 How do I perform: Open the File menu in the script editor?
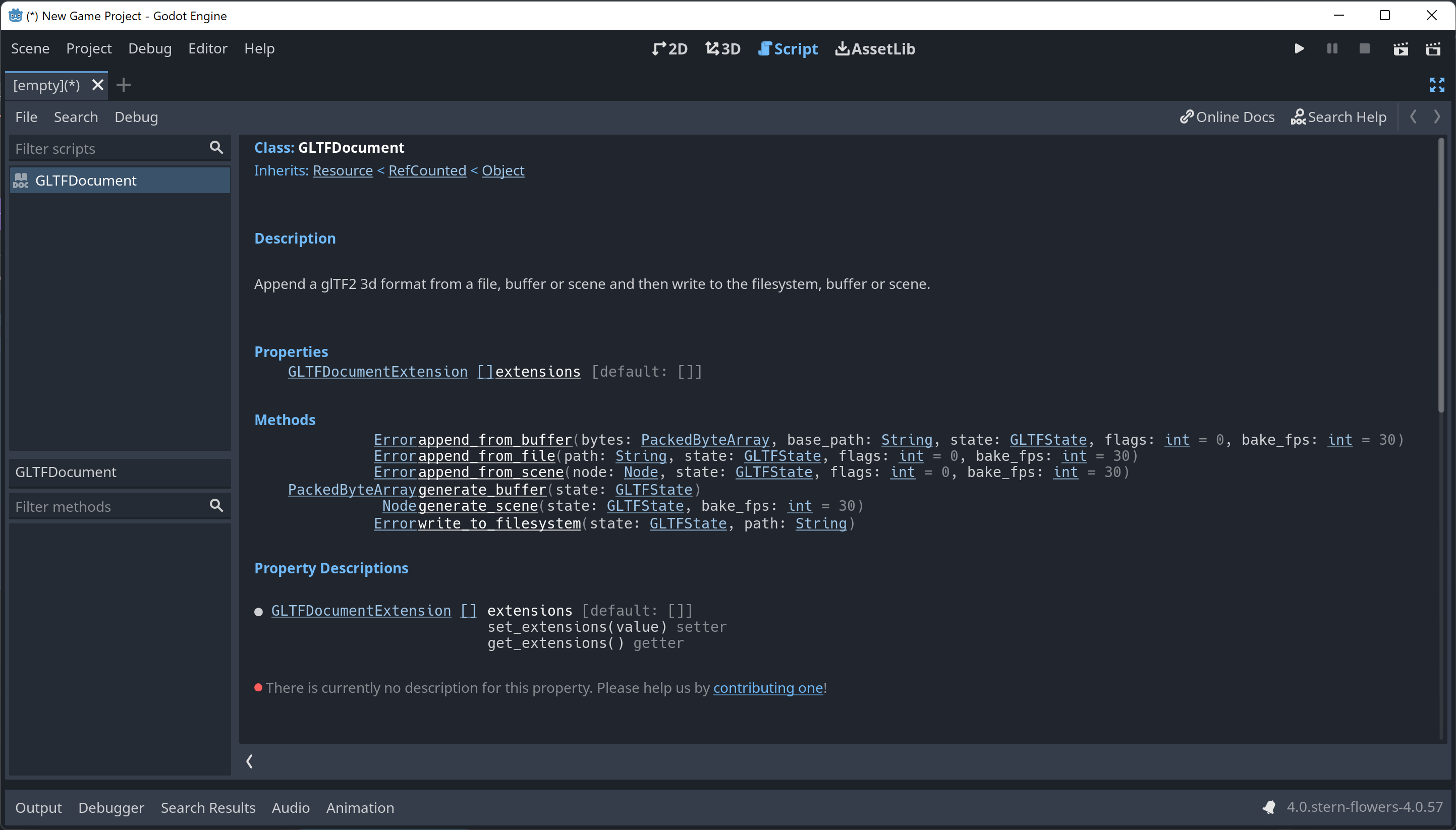[26, 117]
